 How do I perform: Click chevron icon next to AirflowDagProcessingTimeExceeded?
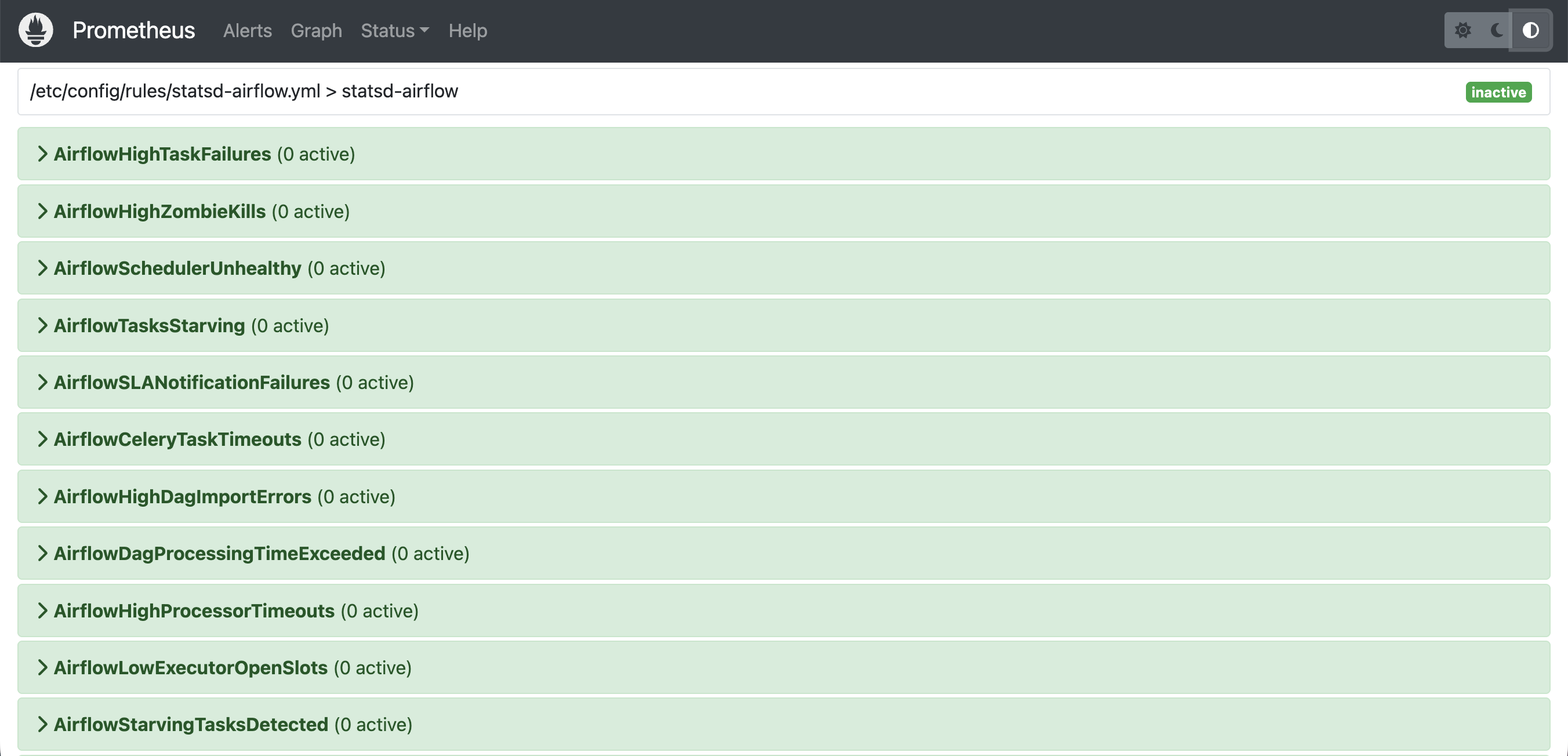(x=42, y=553)
